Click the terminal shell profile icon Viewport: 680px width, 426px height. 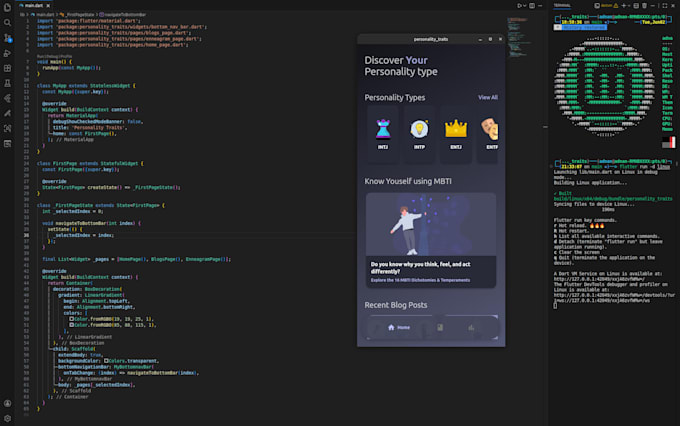tap(597, 6)
